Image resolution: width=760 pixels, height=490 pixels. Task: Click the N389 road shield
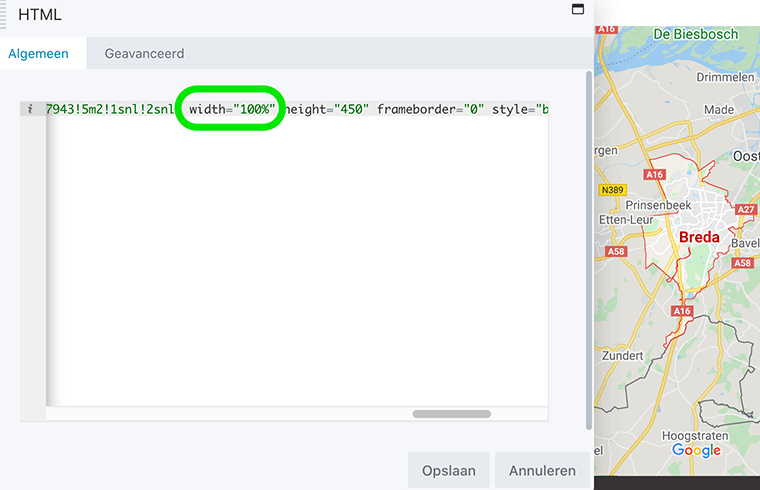611,189
